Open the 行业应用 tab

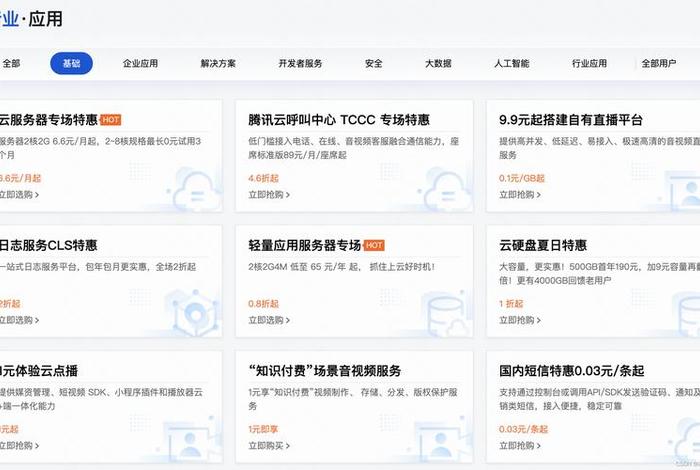(x=589, y=63)
